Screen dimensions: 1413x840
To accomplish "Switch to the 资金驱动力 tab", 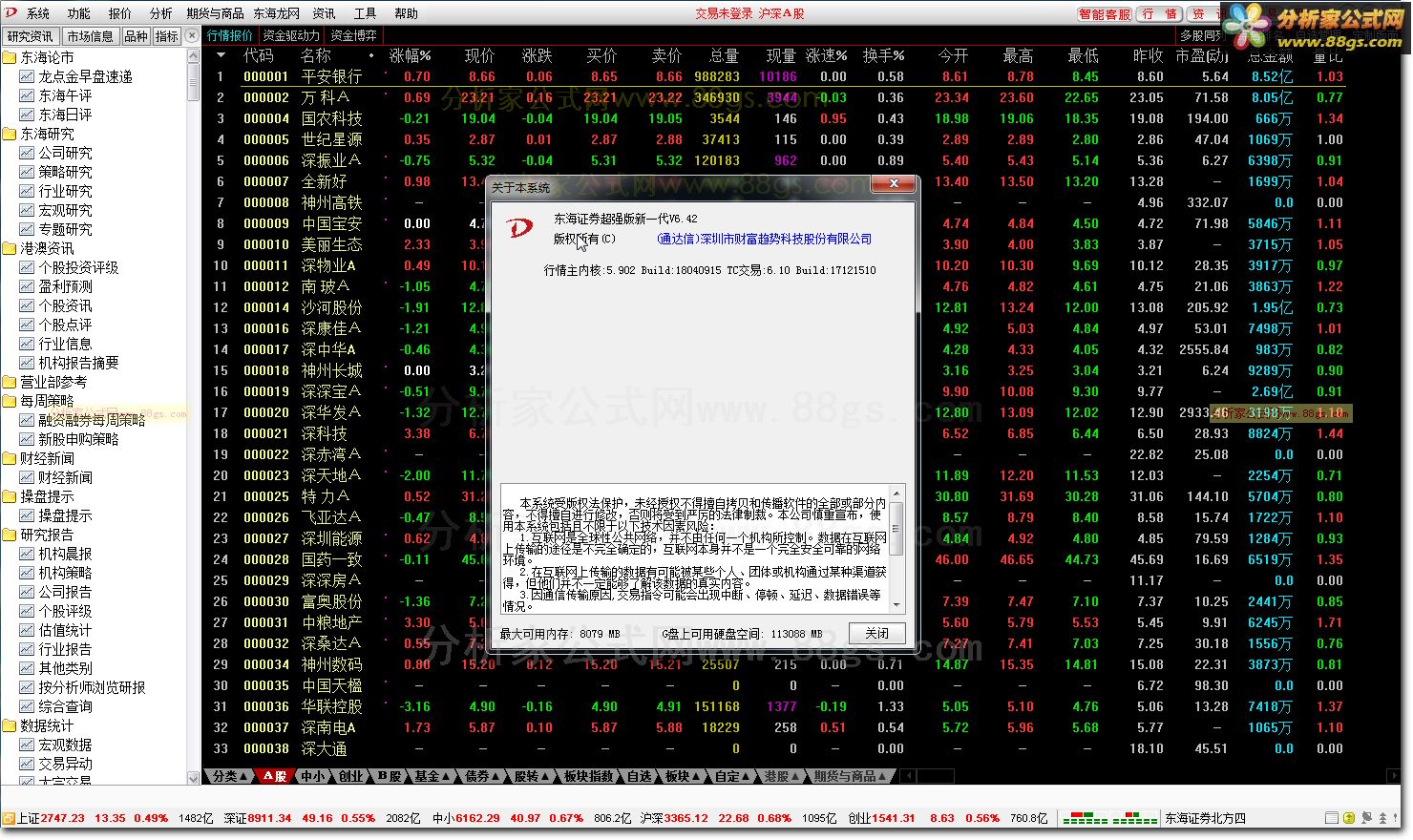I will [x=290, y=35].
